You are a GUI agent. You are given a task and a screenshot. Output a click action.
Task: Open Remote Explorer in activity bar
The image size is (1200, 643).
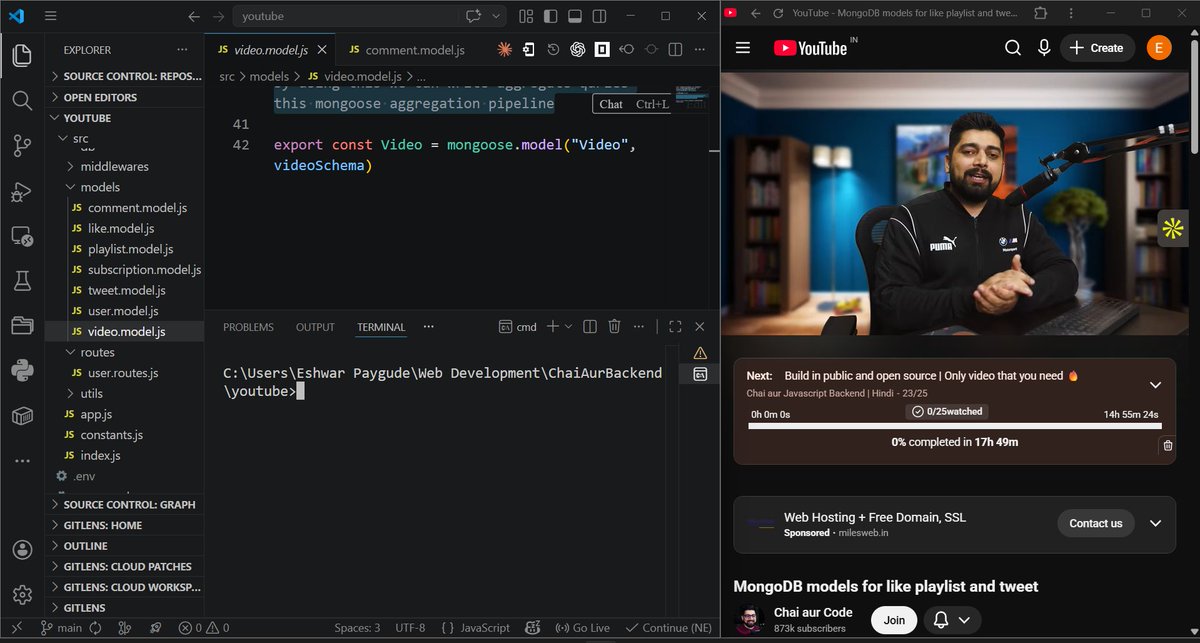(x=22, y=237)
